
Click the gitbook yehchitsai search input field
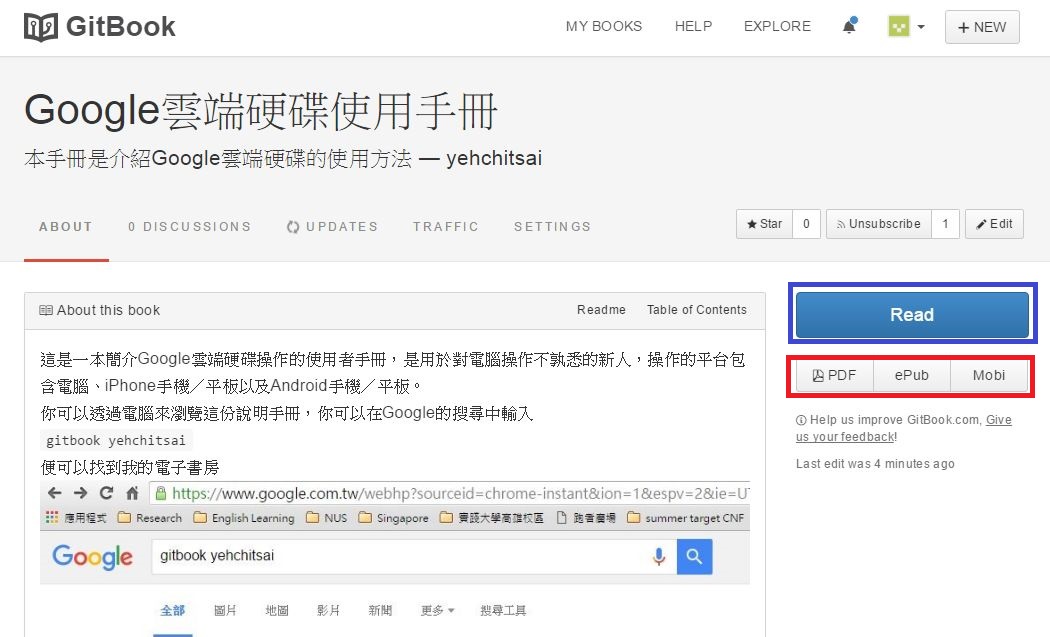(x=400, y=557)
